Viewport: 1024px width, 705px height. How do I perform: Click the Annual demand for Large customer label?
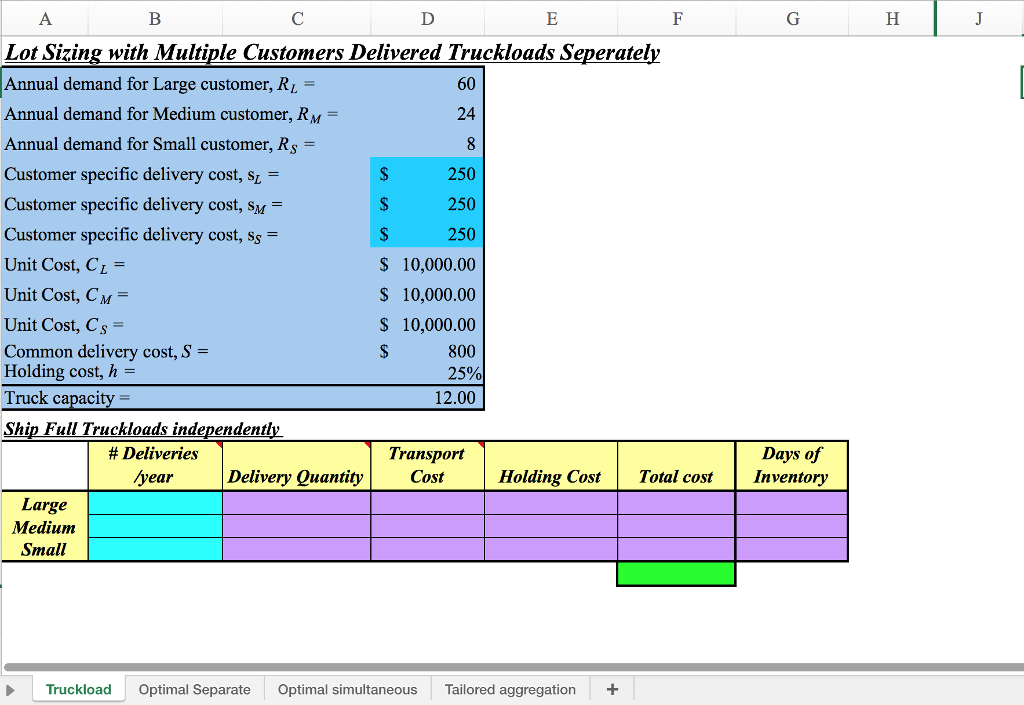pos(159,84)
